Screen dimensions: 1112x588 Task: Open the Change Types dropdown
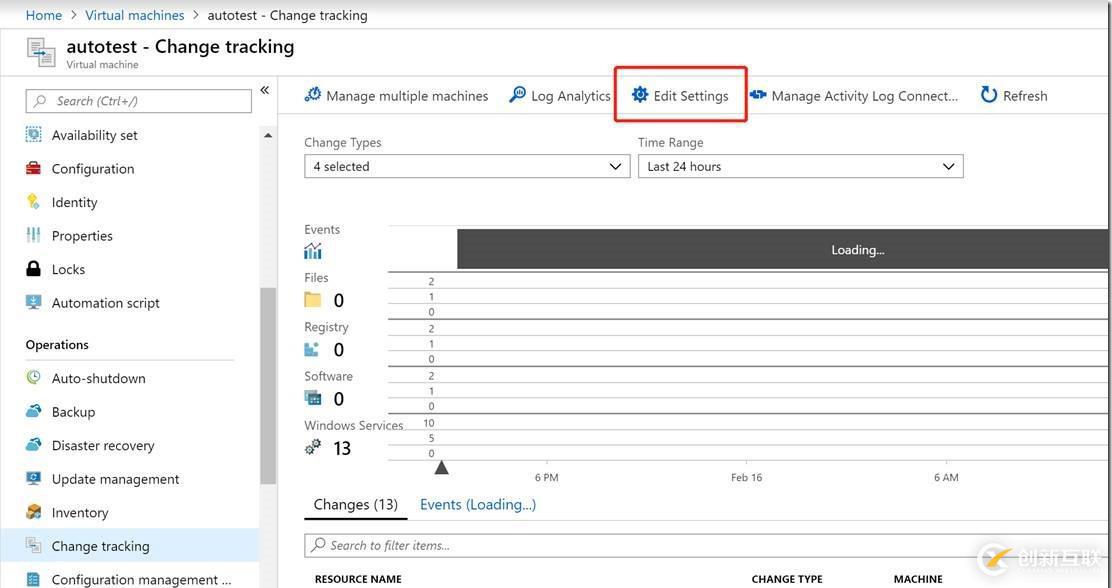[x=466, y=166]
